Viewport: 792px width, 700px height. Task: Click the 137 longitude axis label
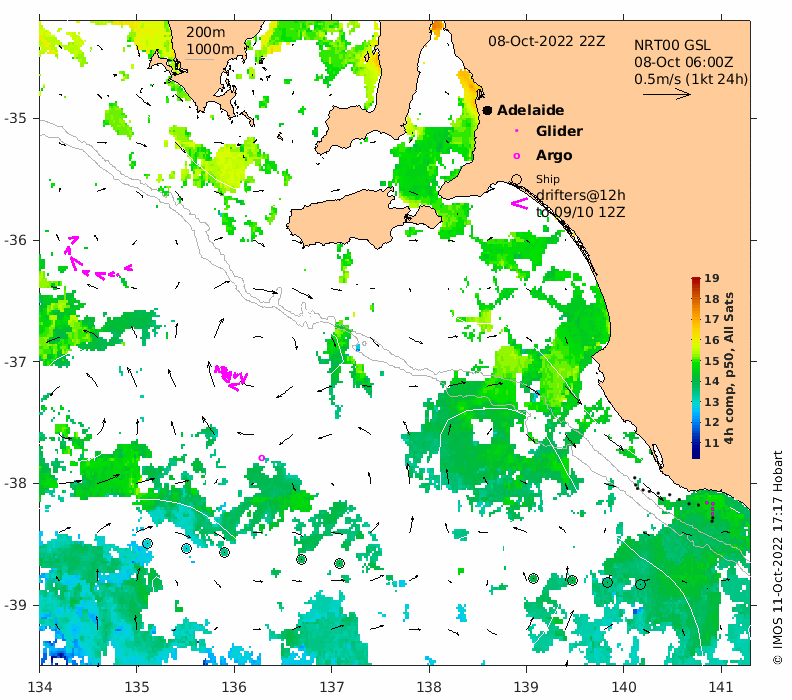pyautogui.click(x=332, y=687)
